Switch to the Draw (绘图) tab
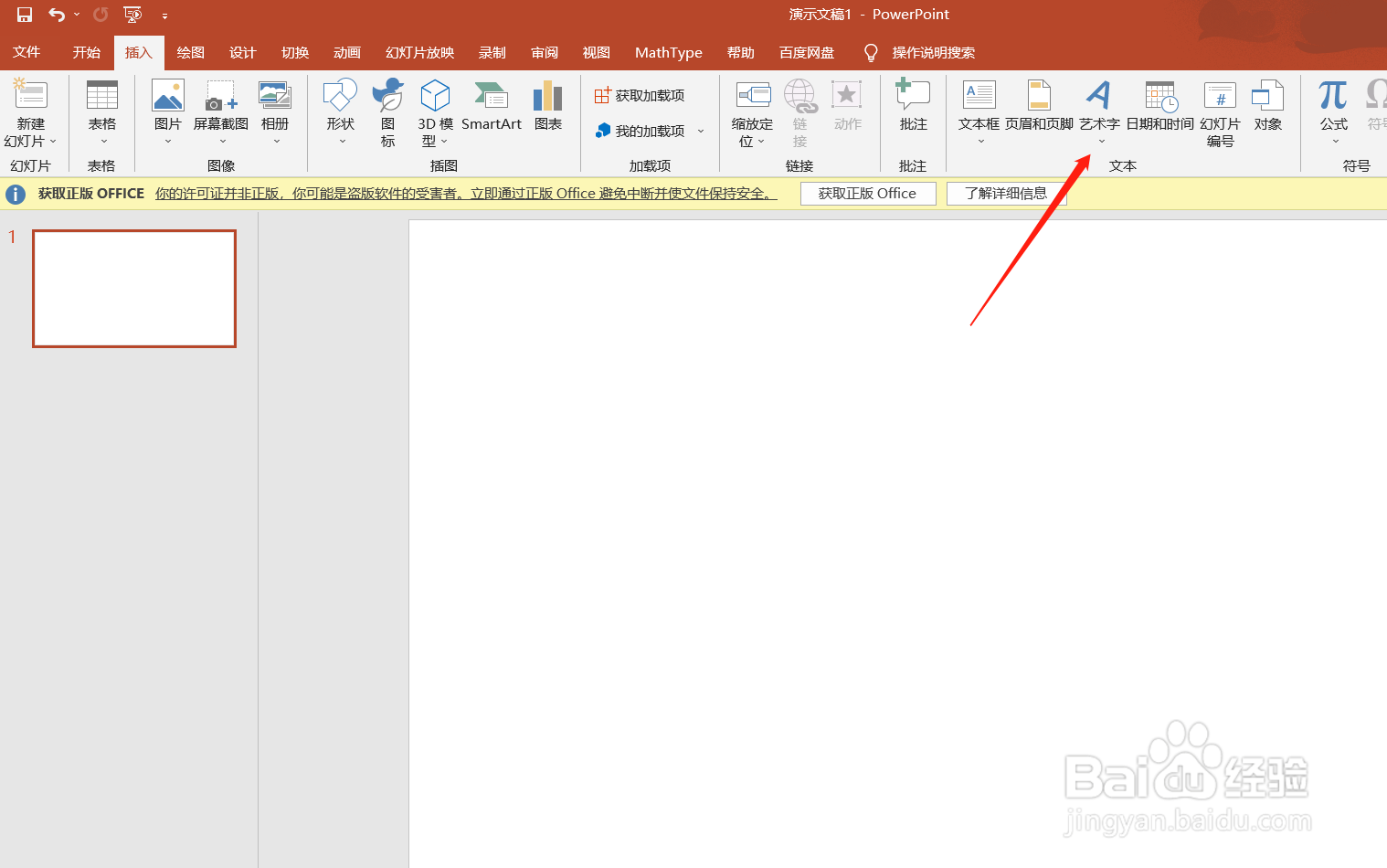Viewport: 1387px width, 868px height. [x=190, y=53]
